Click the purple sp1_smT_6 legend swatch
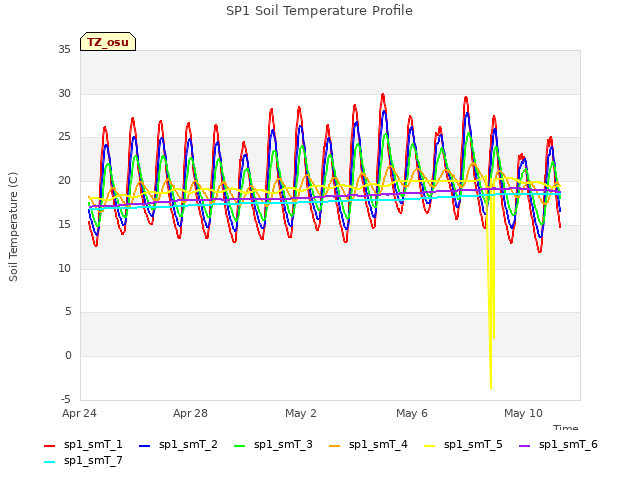The image size is (640, 480). point(524,446)
